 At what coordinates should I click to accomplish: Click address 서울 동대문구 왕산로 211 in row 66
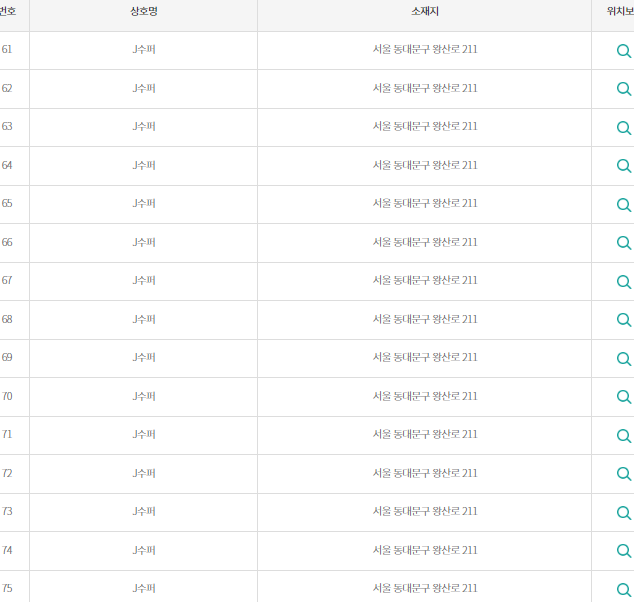pos(425,242)
